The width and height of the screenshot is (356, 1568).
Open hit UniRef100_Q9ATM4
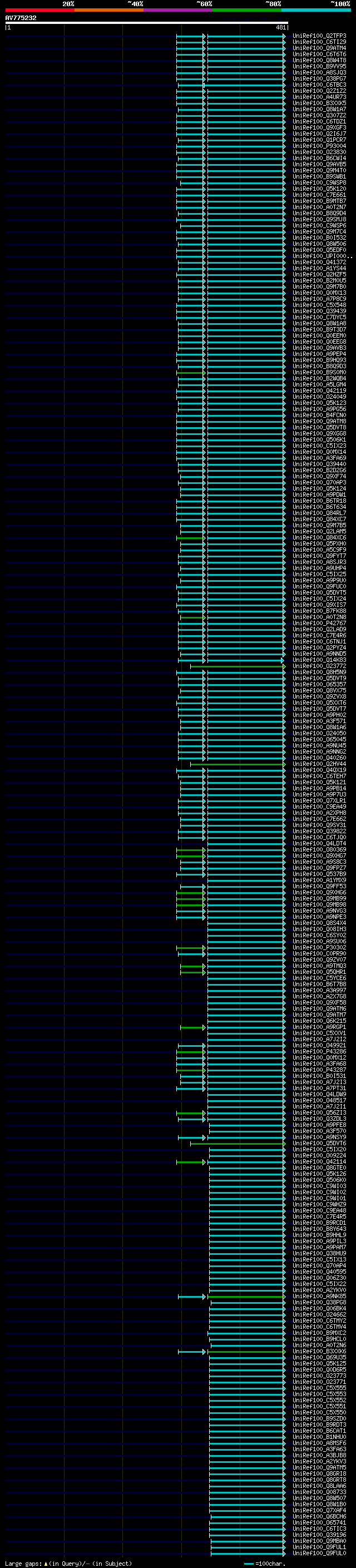319,48
